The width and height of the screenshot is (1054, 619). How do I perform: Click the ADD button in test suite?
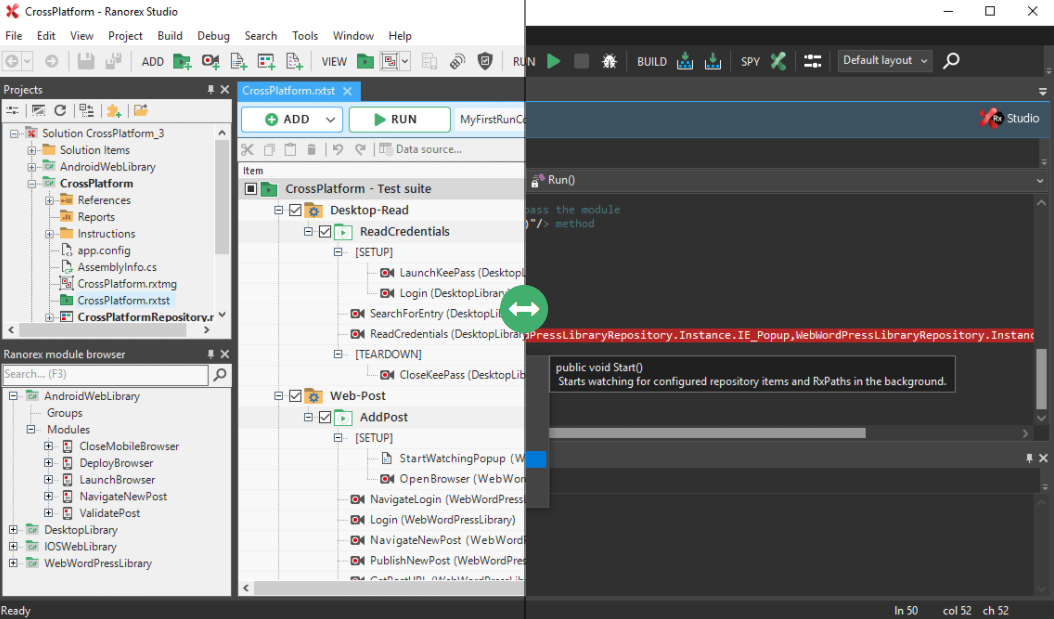point(291,120)
